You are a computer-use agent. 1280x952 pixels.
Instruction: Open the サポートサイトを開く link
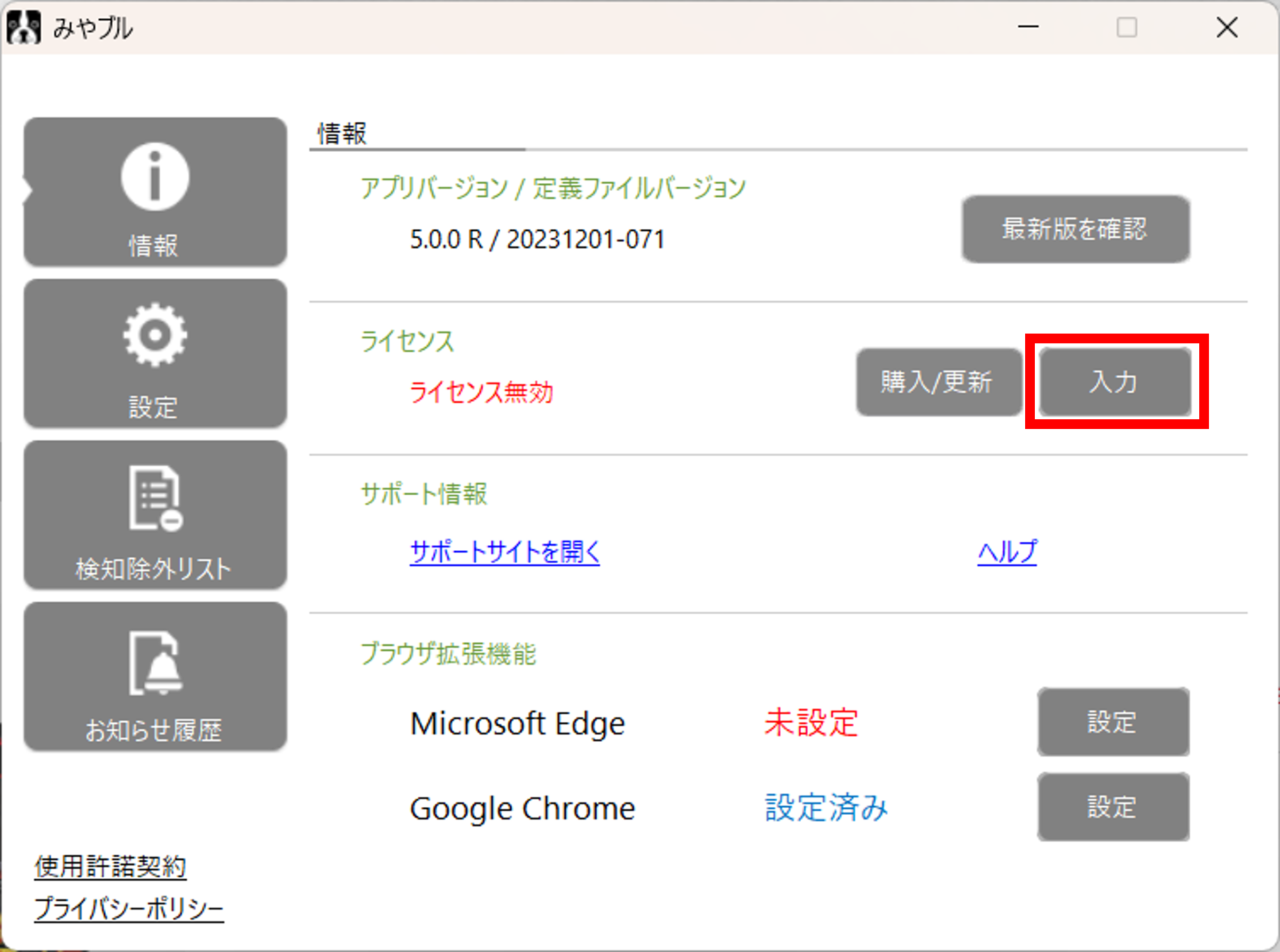pos(504,552)
